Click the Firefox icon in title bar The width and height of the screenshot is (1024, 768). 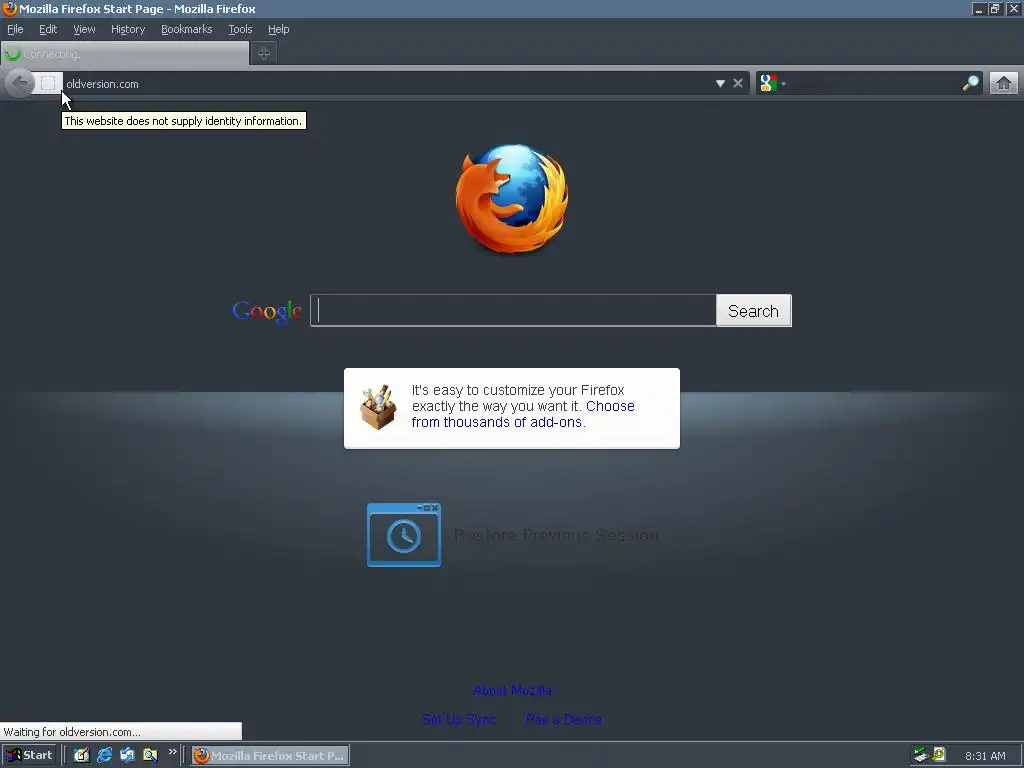(x=10, y=8)
